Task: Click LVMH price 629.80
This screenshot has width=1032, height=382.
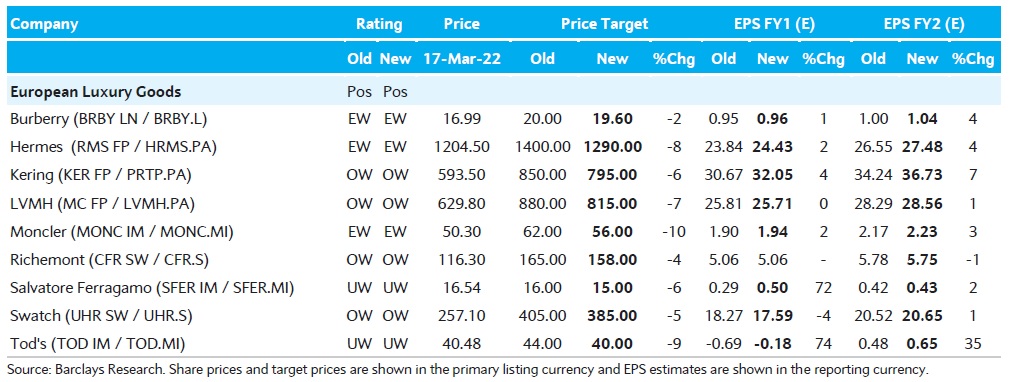Action: coord(461,204)
